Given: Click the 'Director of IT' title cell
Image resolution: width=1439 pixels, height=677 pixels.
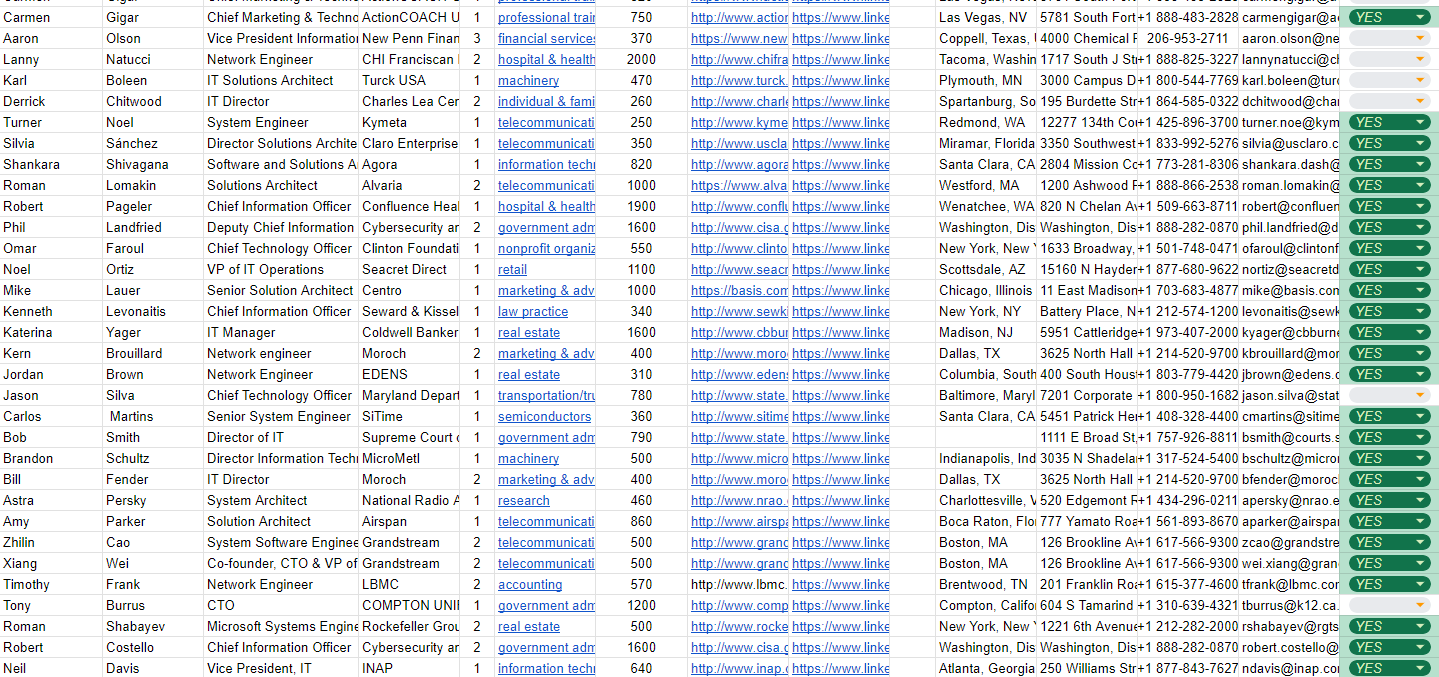Looking at the screenshot, I should (x=281, y=437).
